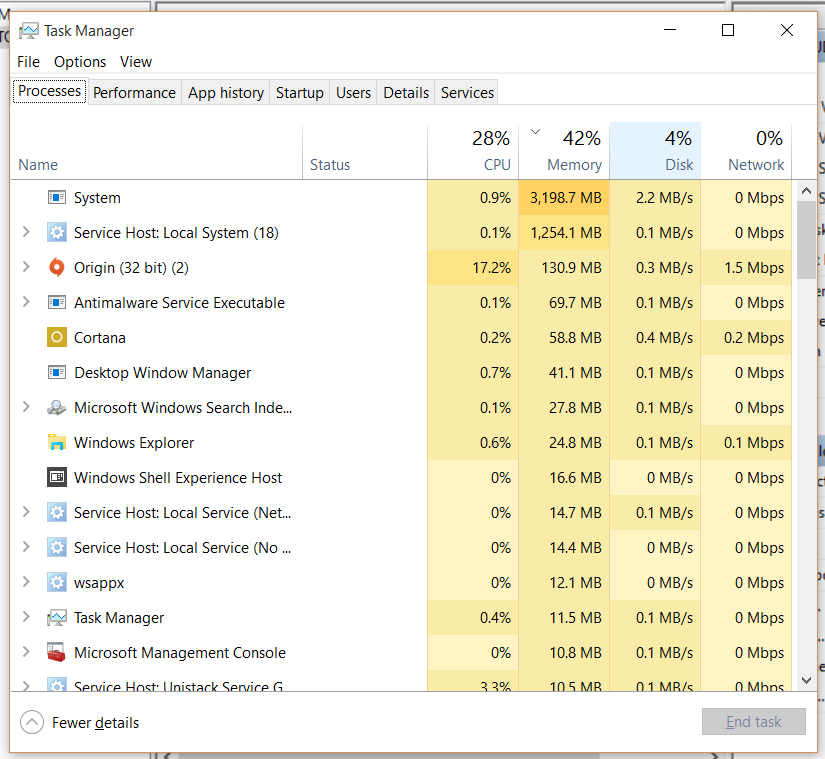Click the Cortana process icon
This screenshot has width=825, height=759.
coord(57,338)
